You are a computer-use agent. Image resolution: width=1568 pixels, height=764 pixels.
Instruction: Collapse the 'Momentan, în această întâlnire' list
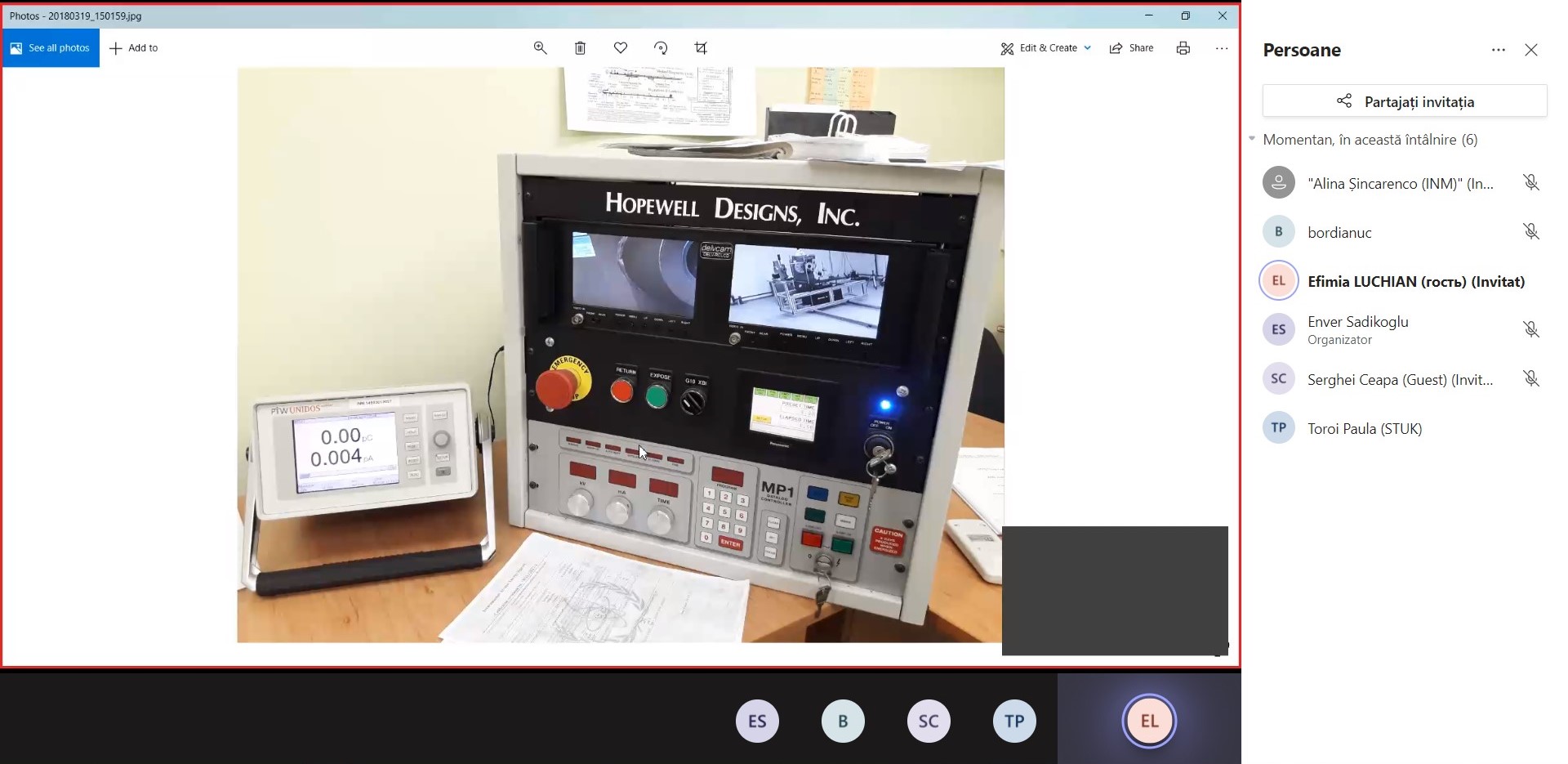1252,139
